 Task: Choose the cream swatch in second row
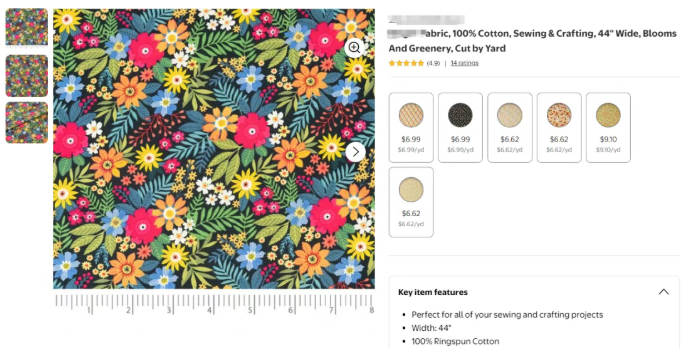(x=411, y=202)
